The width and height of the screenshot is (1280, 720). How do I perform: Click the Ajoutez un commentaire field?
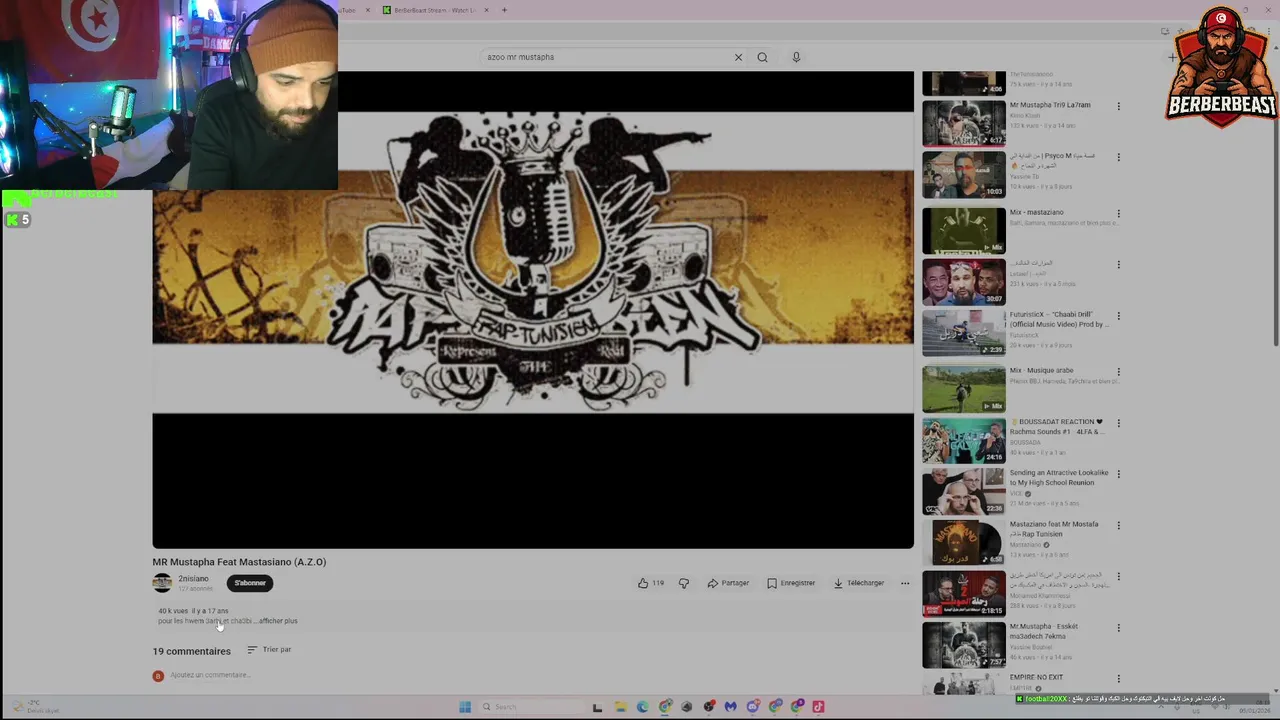pos(210,675)
